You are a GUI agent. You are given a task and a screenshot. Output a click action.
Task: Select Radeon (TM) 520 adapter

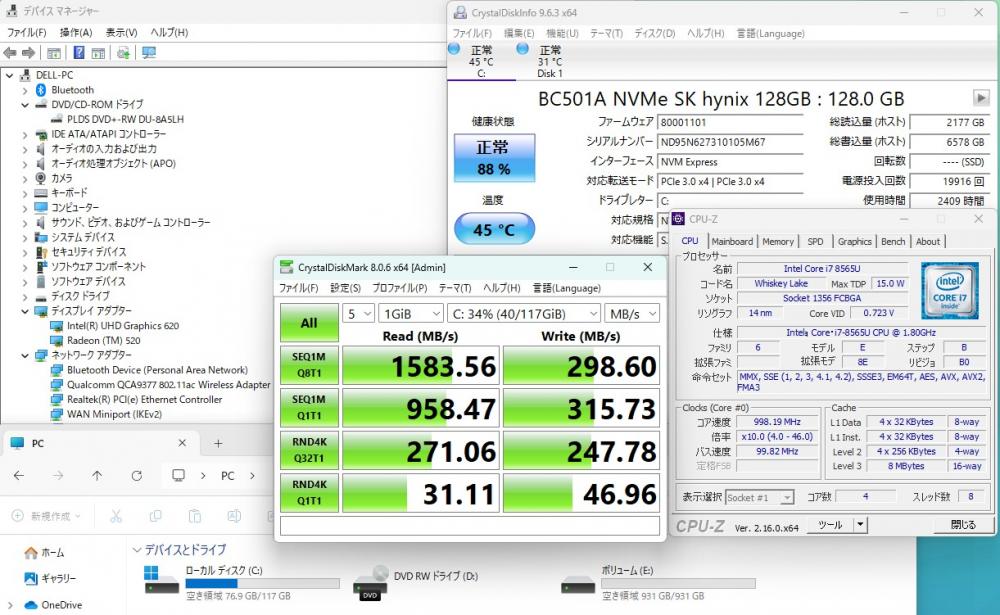(103, 340)
